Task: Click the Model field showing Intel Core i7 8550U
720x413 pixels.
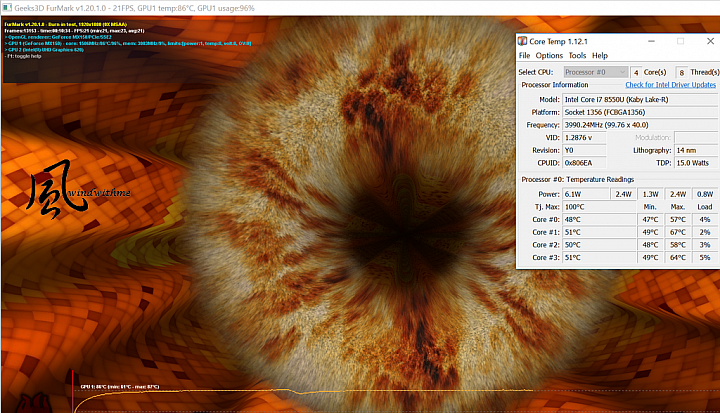Action: pos(641,99)
